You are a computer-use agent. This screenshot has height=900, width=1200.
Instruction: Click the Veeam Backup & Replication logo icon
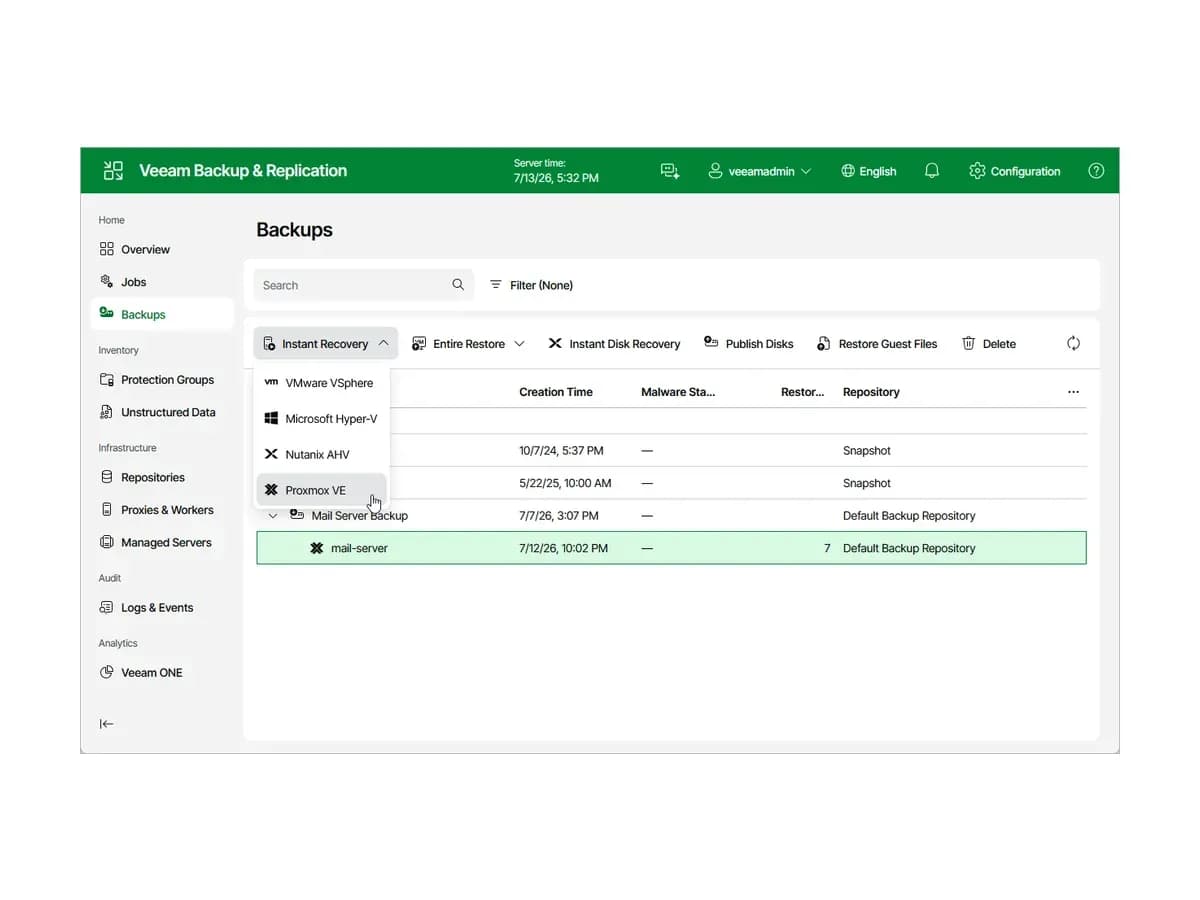click(x=113, y=171)
